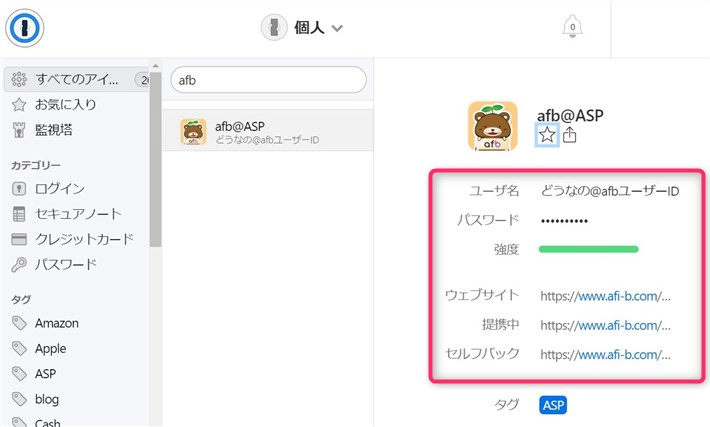The image size is (710, 427).
Task: Select afb@ASP item in results list
Action: pos(268,130)
